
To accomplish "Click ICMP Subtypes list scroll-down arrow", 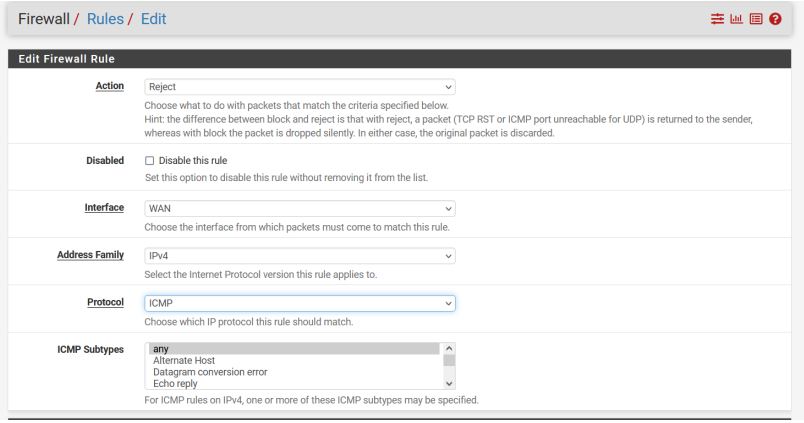I will [449, 384].
